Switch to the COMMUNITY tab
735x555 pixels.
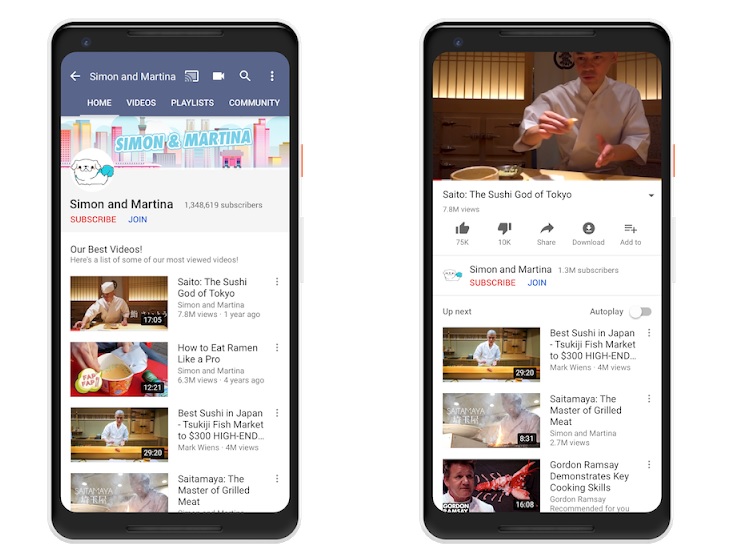coord(254,103)
